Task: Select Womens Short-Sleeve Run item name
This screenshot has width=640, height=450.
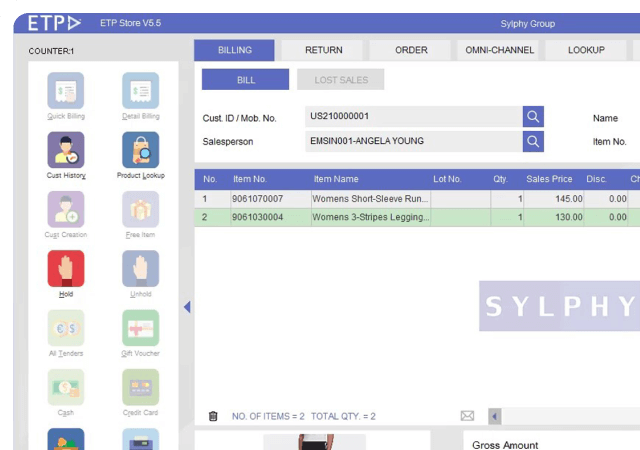Action: (x=371, y=199)
